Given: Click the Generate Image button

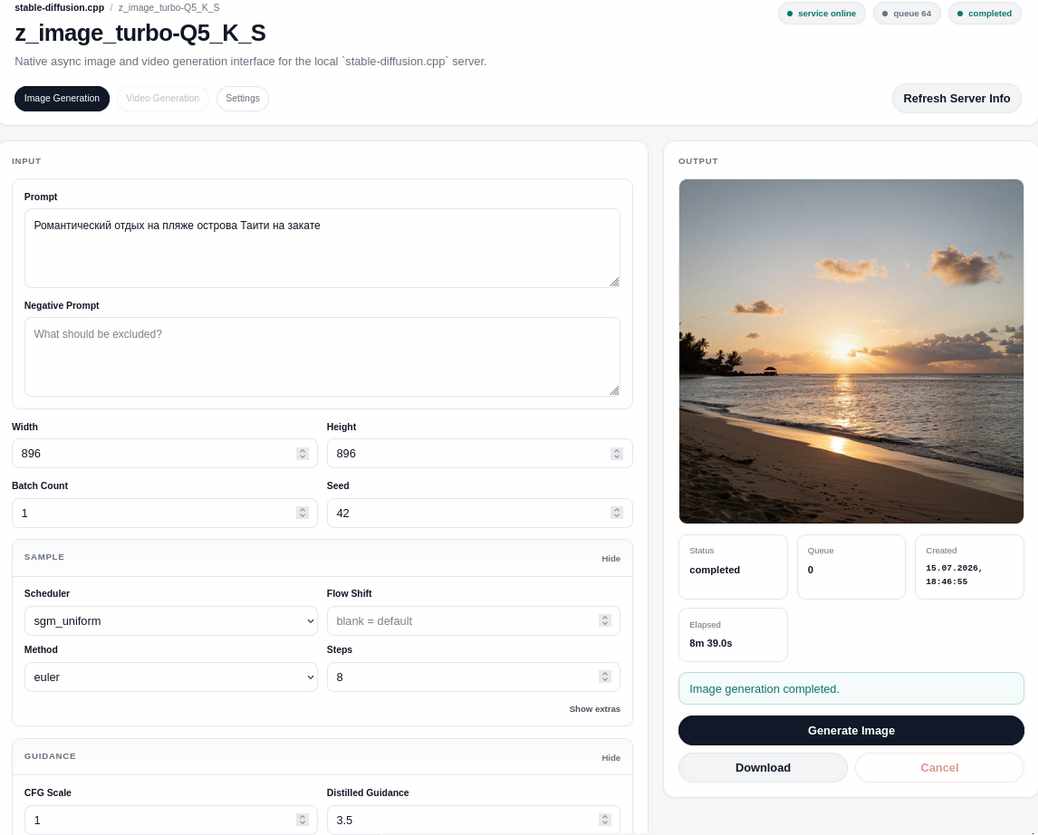Looking at the screenshot, I should coord(851,730).
